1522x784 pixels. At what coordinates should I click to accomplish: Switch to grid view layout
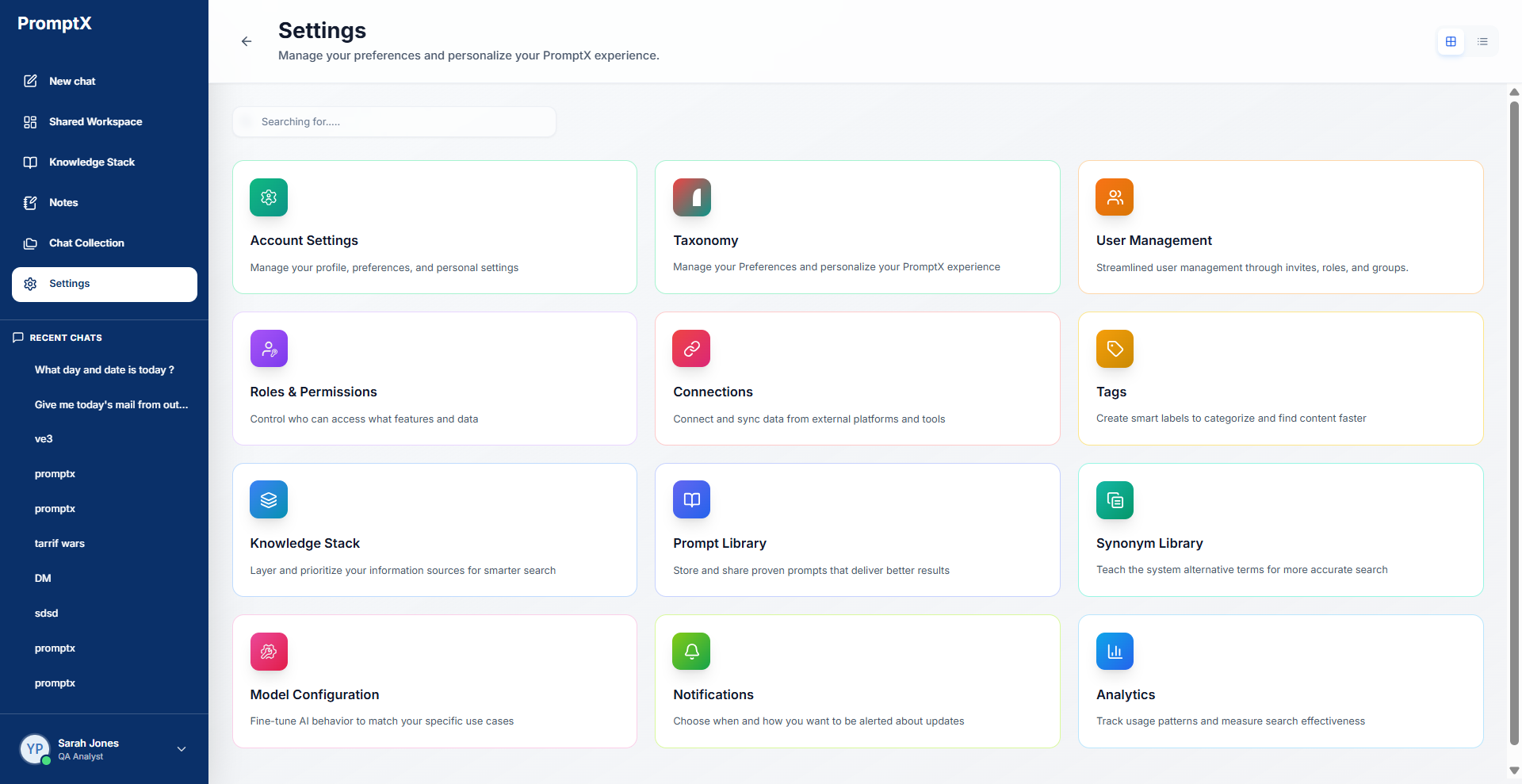1451,41
